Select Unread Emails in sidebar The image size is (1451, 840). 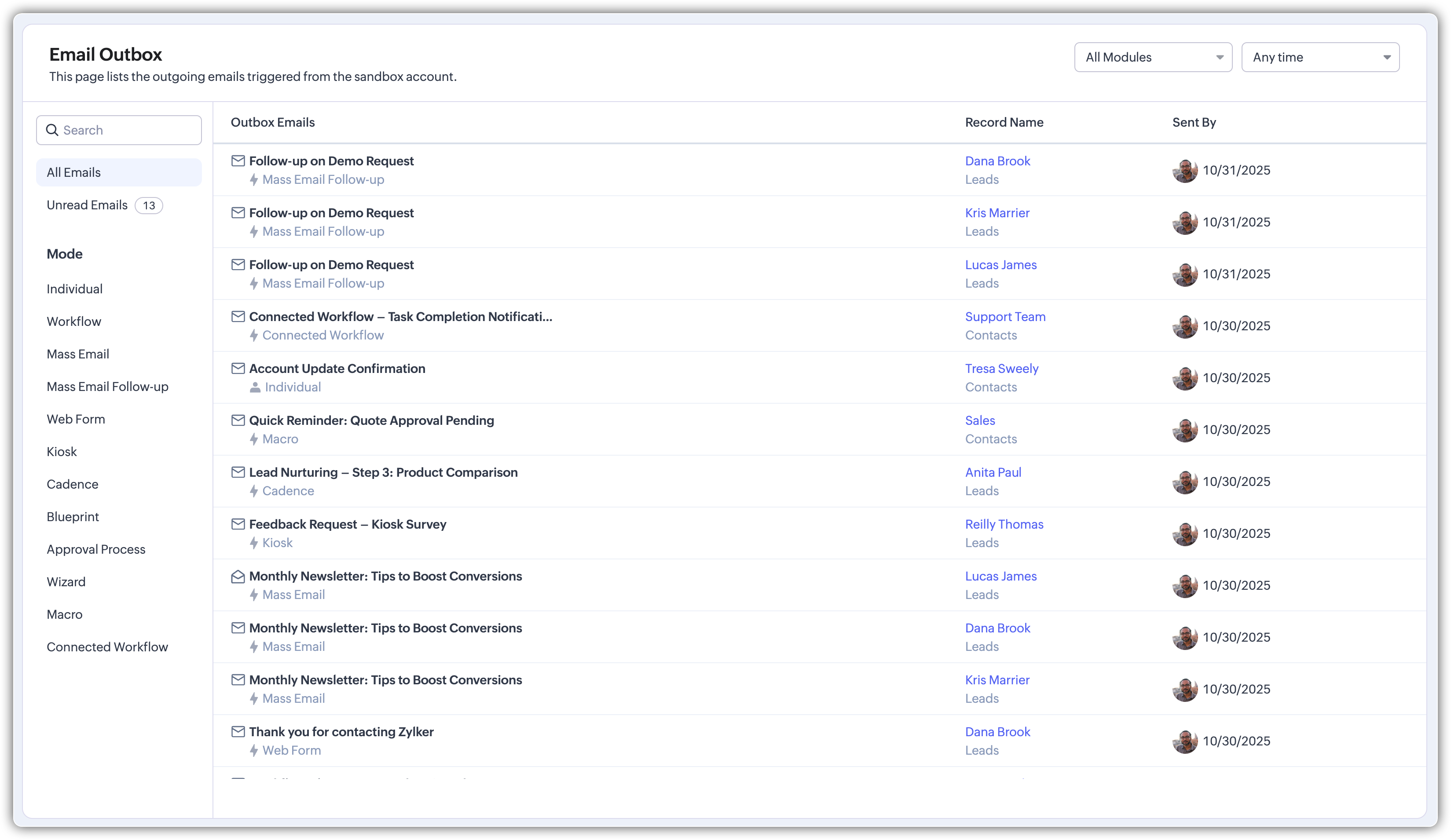click(x=88, y=205)
